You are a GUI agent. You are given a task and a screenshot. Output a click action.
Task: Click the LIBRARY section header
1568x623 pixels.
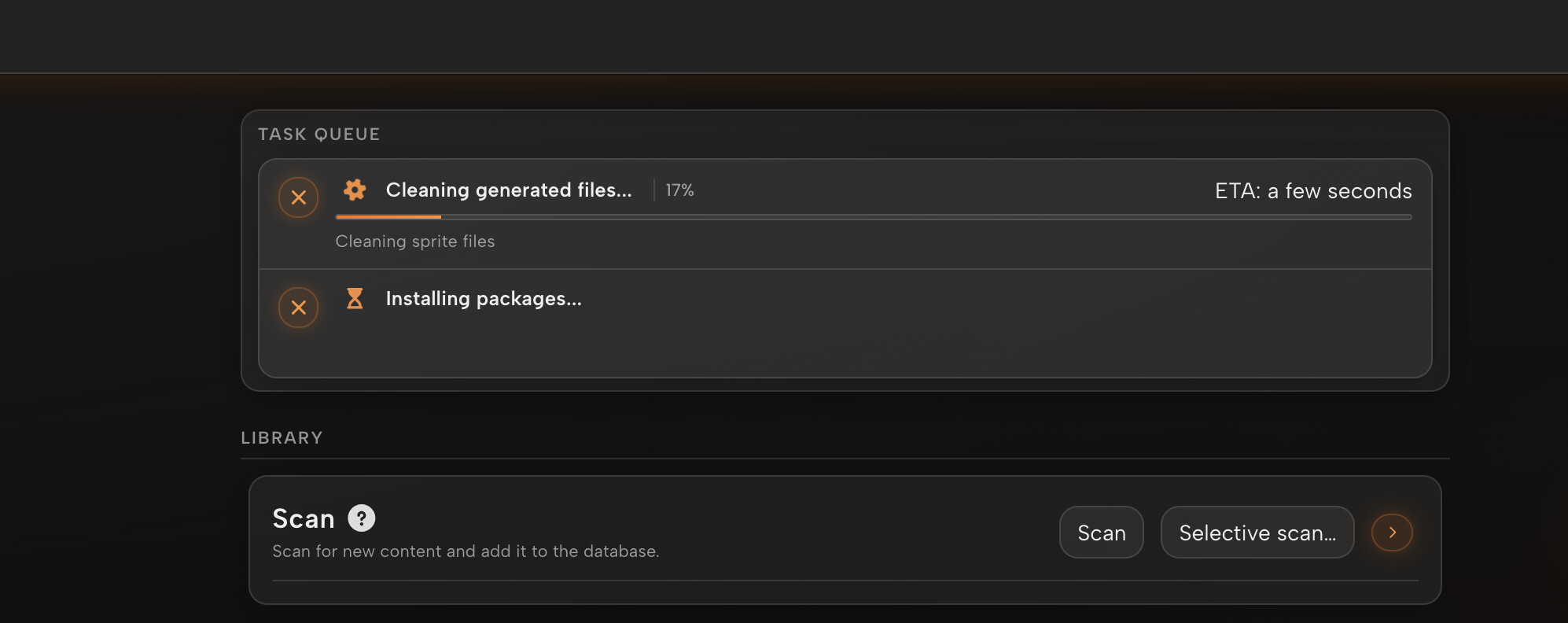tap(282, 438)
